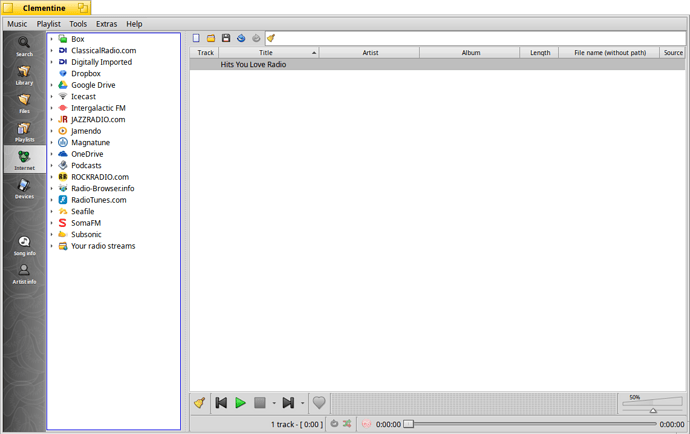Open the Files sidebar tab
This screenshot has width=690, height=434.
coord(24,103)
